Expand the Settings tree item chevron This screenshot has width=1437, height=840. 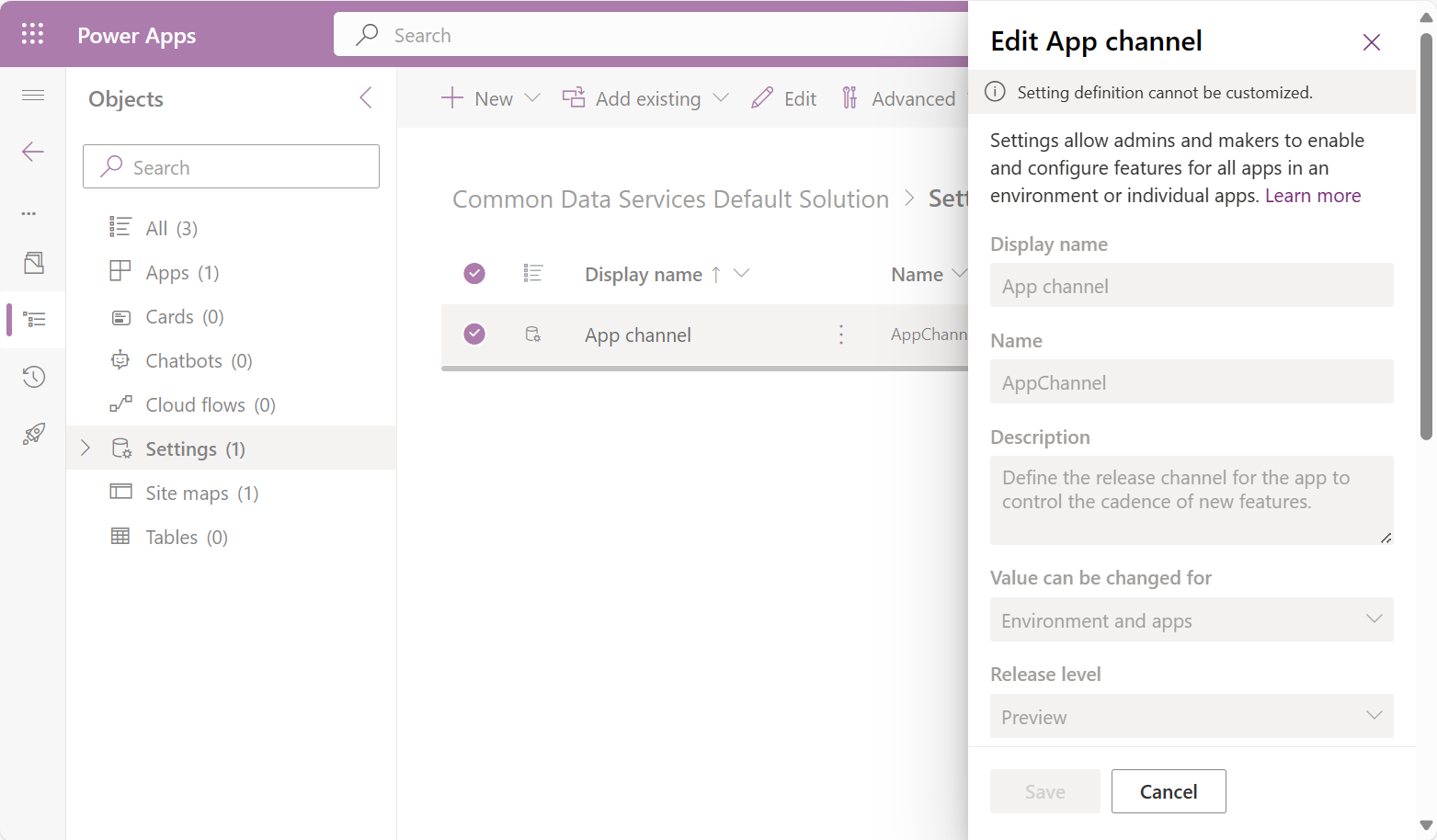tap(86, 448)
